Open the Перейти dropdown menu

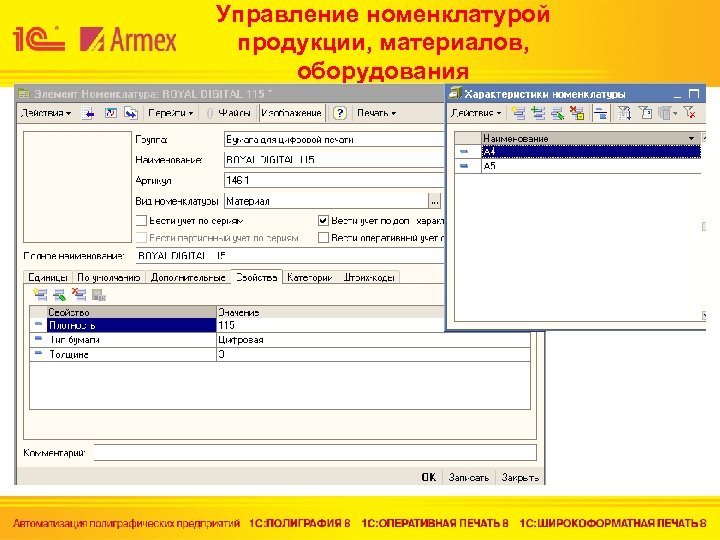point(170,113)
